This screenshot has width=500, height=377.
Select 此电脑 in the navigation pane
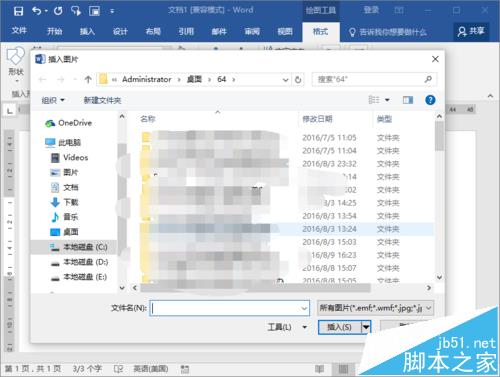tap(63, 142)
